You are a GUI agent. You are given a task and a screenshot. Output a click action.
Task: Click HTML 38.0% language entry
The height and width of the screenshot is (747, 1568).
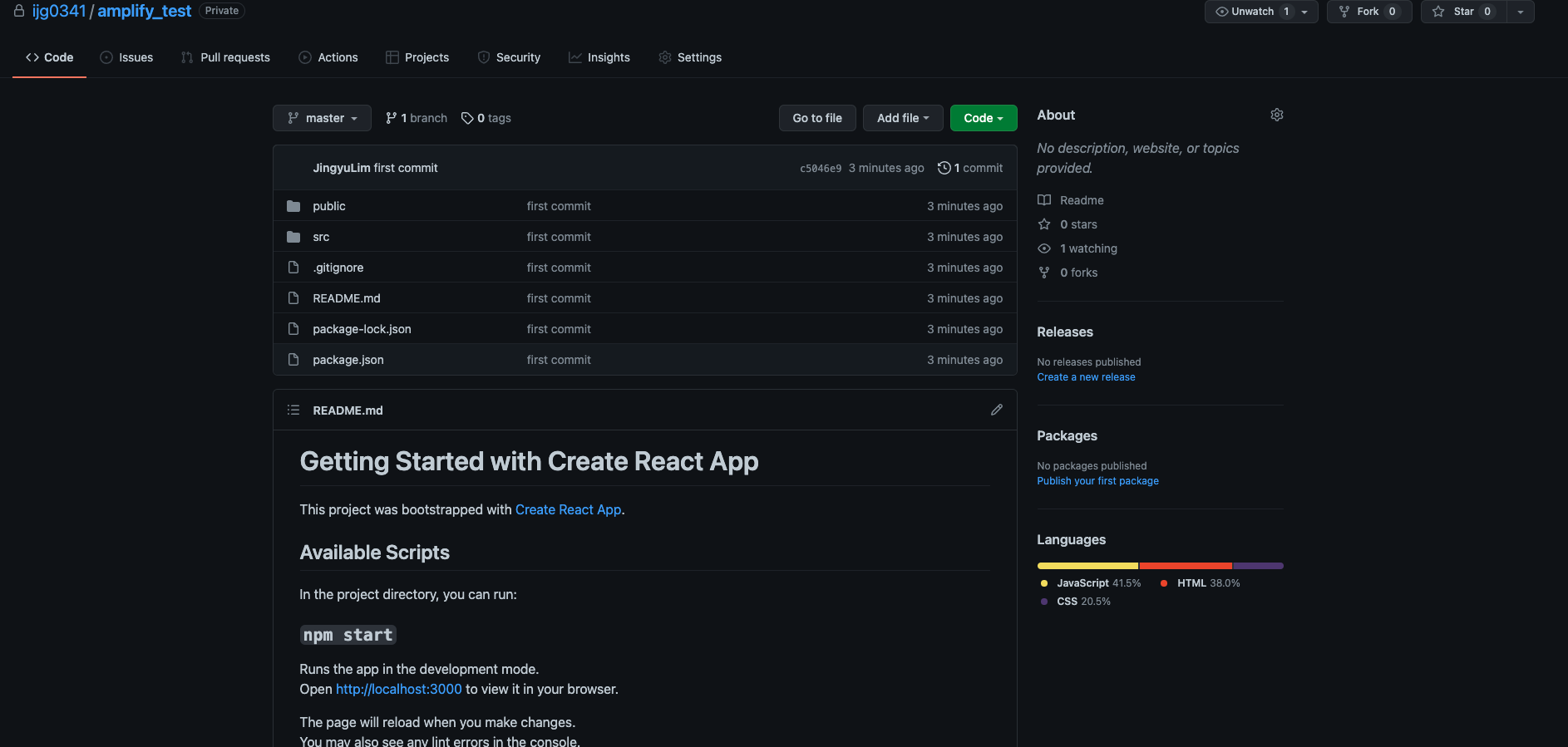[1200, 583]
